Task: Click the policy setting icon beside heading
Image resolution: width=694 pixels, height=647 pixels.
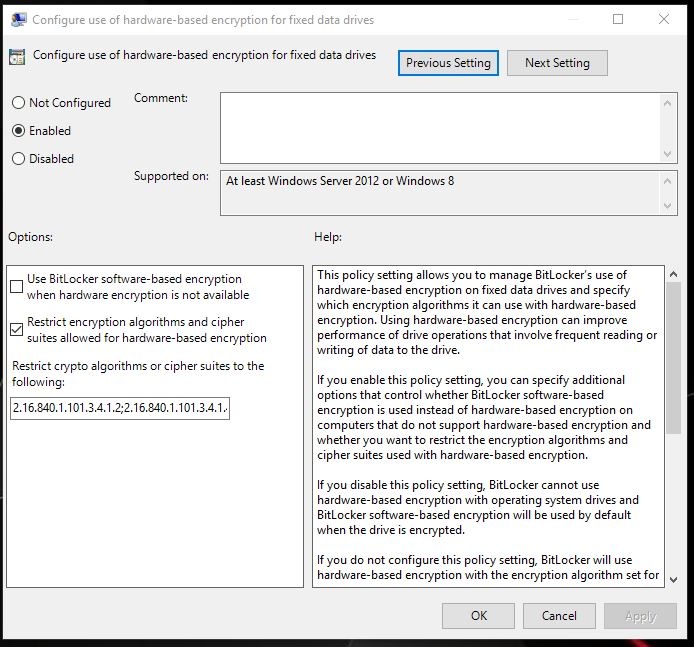Action: pyautogui.click(x=17, y=57)
